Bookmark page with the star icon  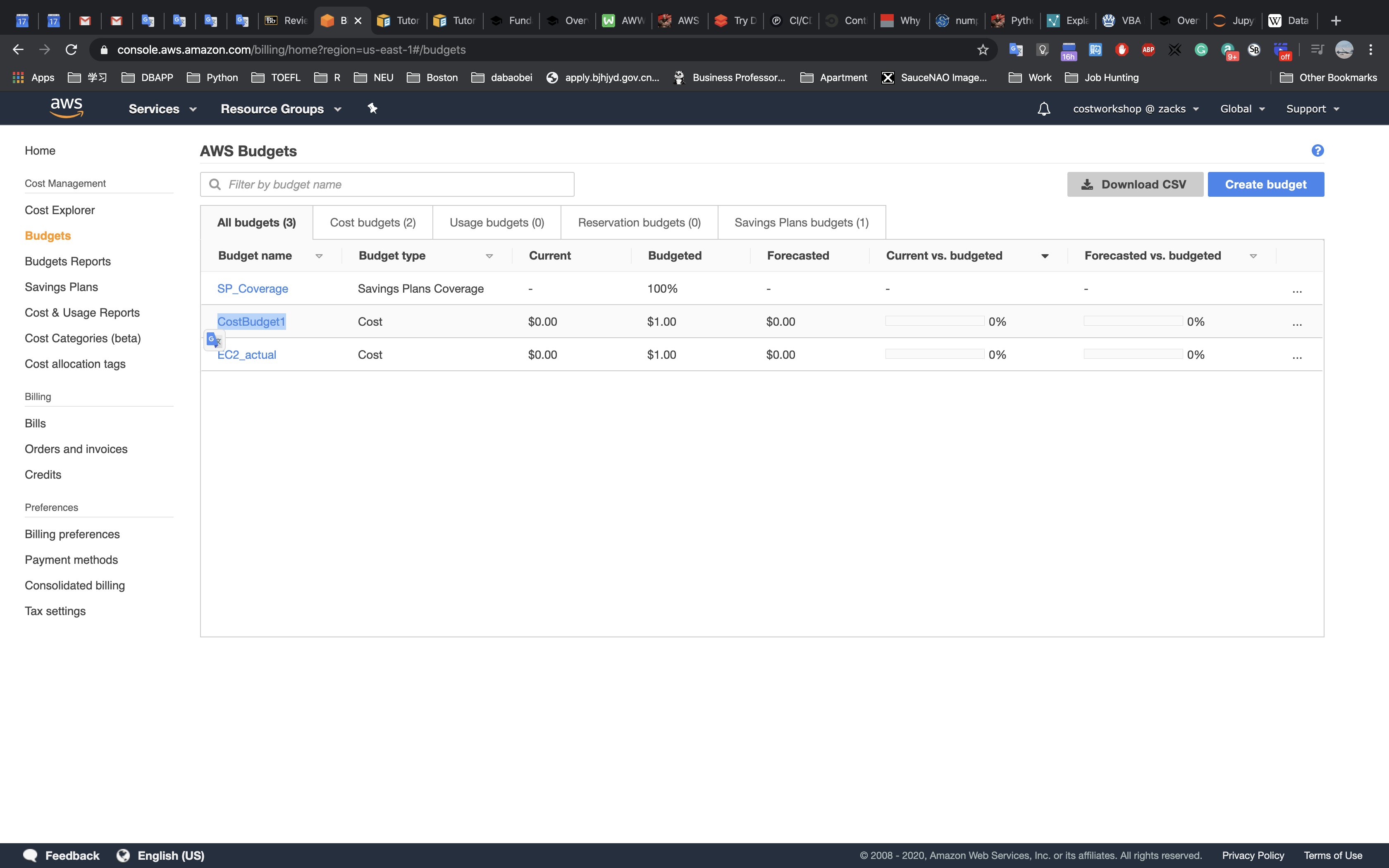coord(983,50)
